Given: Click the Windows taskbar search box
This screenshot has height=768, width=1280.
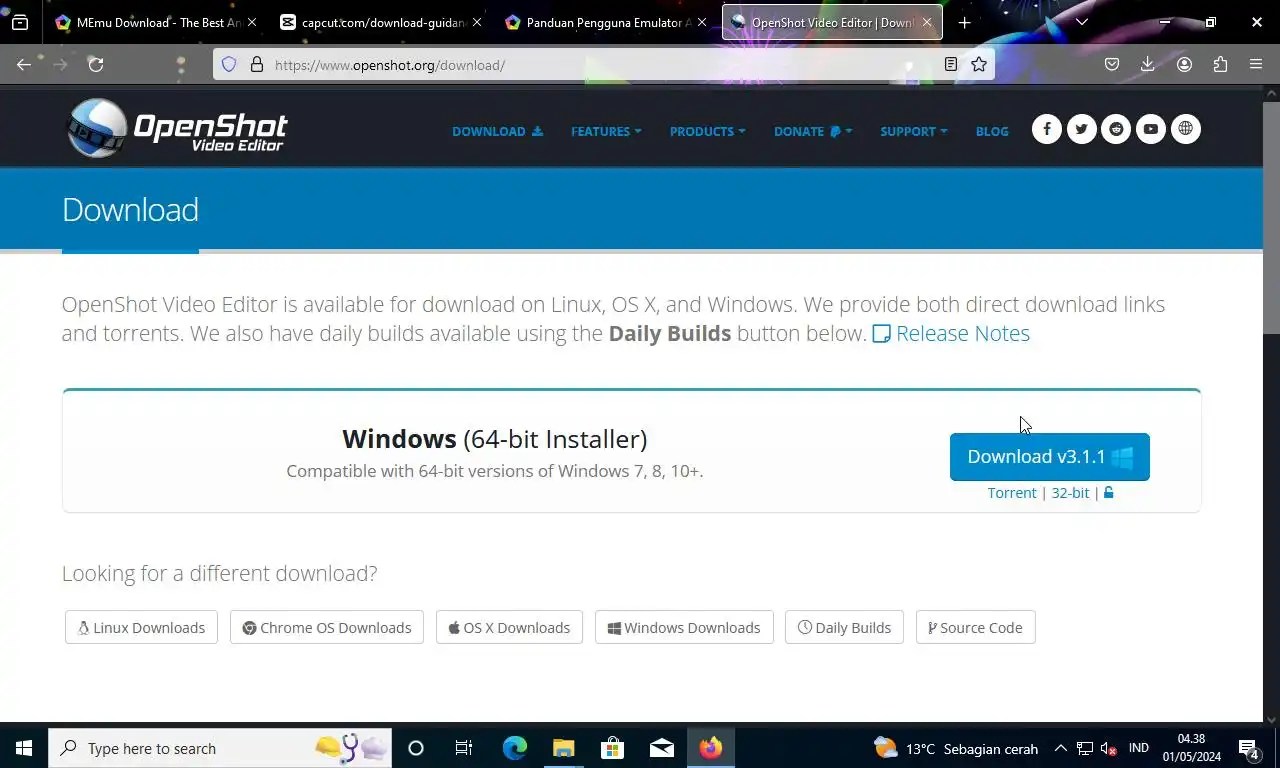Looking at the screenshot, I should 220,748.
